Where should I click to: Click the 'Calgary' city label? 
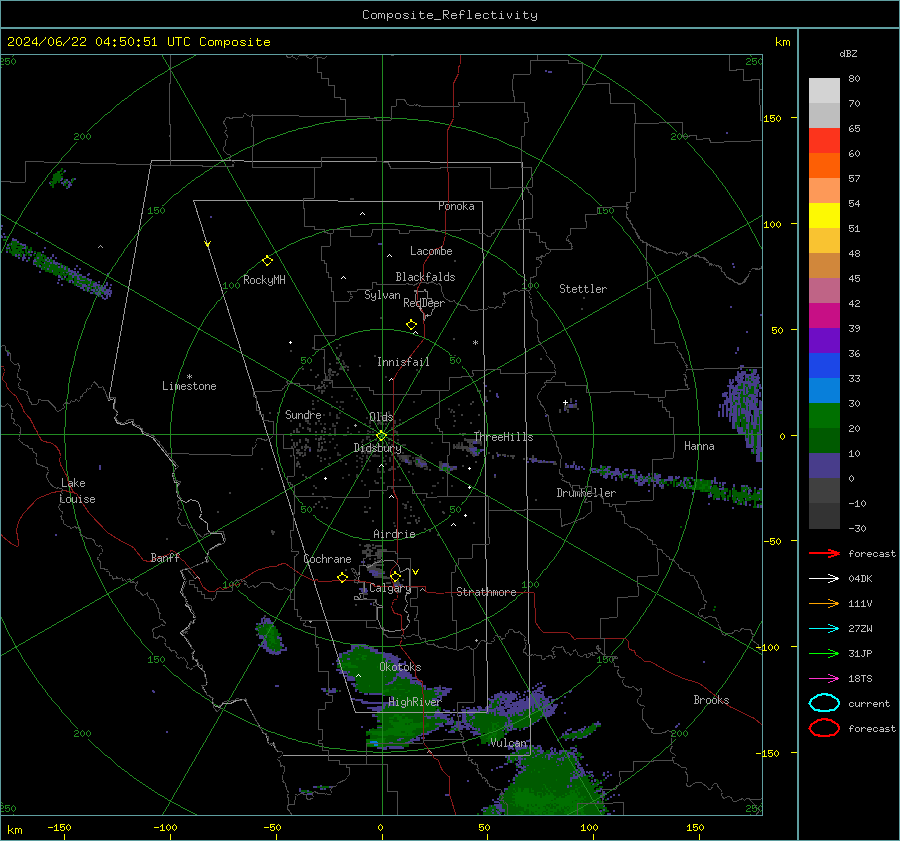[390, 588]
